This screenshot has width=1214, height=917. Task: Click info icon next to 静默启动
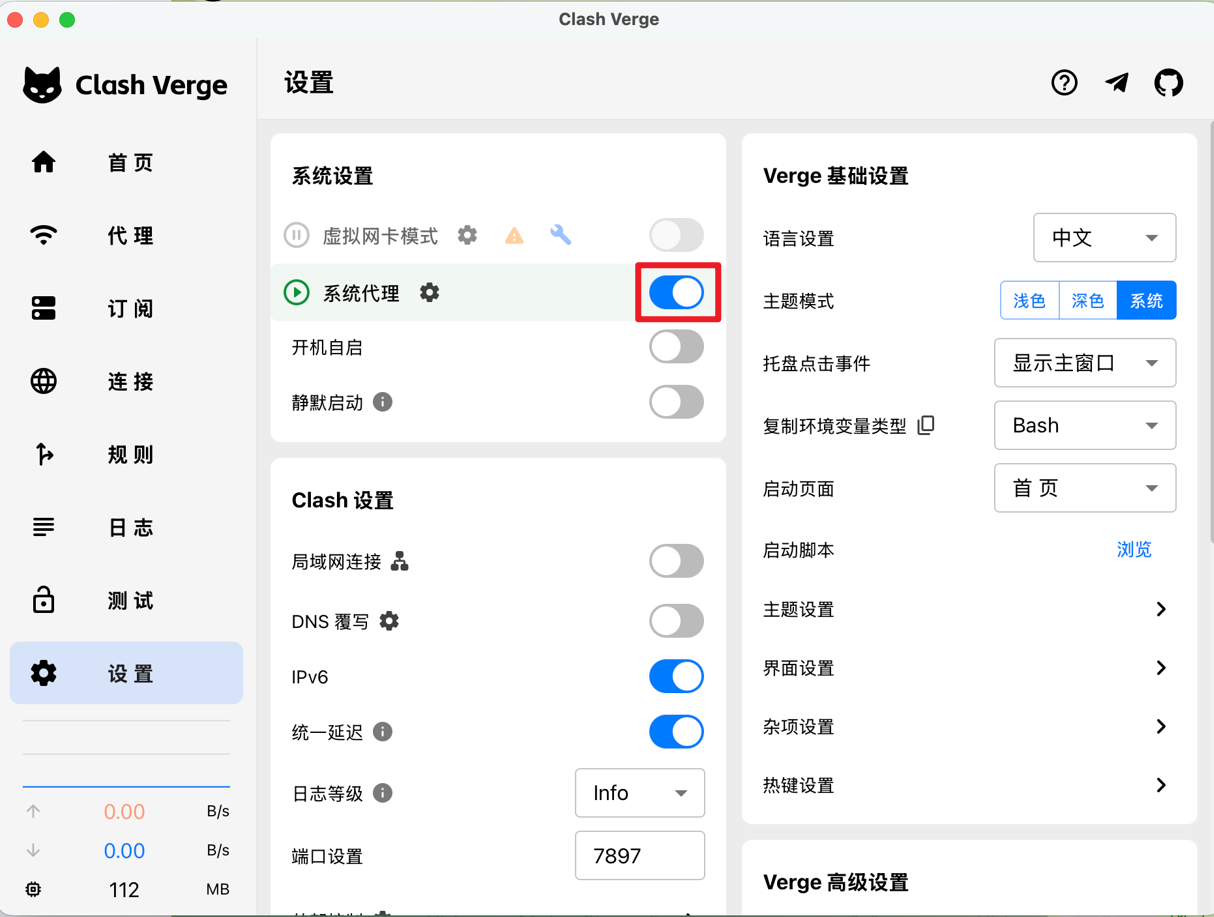pyautogui.click(x=382, y=402)
